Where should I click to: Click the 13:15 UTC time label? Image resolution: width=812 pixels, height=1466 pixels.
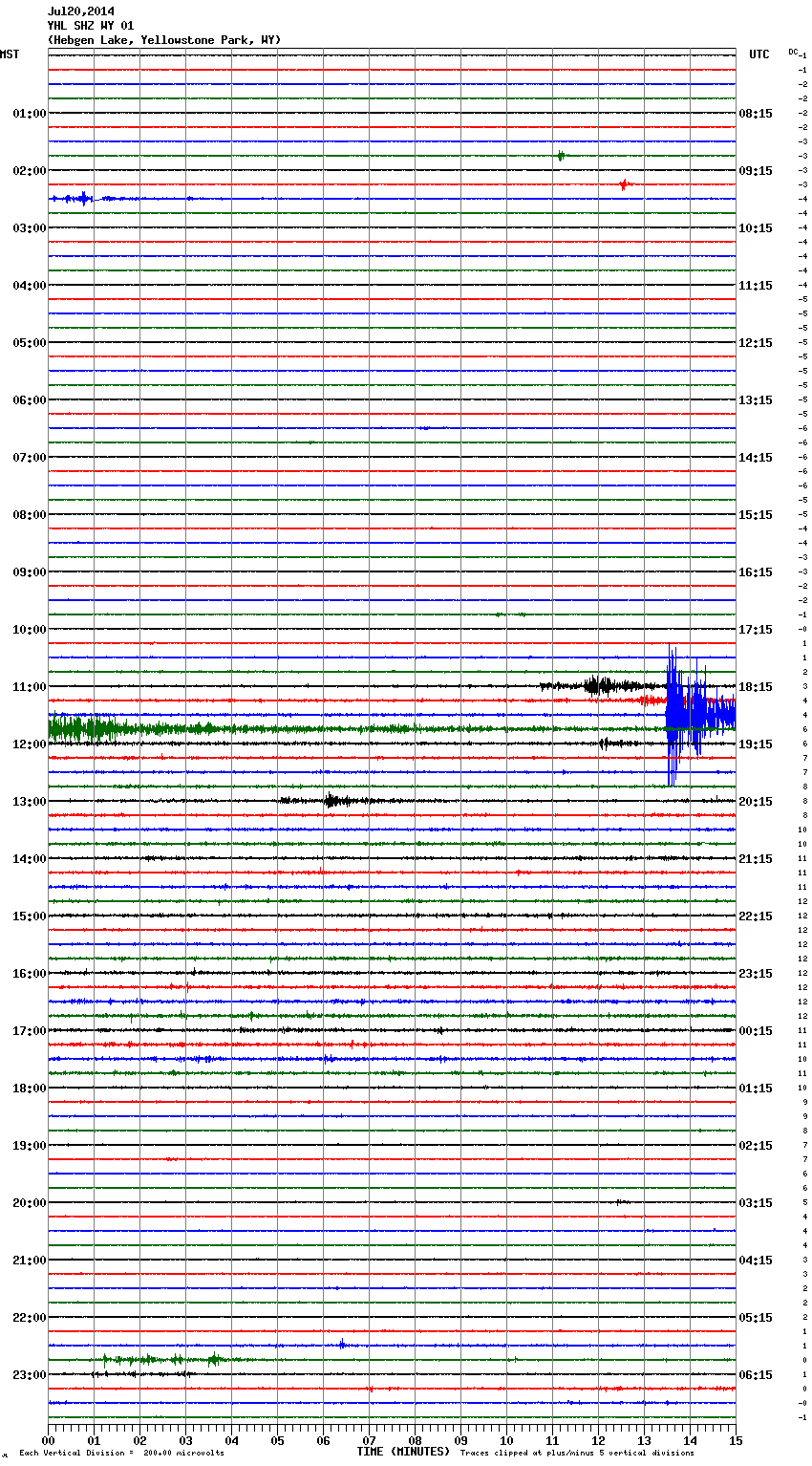756,400
